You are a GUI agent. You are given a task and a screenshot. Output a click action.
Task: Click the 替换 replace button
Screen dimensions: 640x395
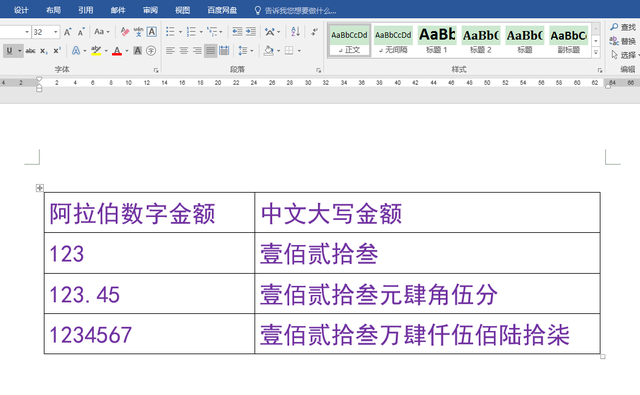click(x=623, y=41)
